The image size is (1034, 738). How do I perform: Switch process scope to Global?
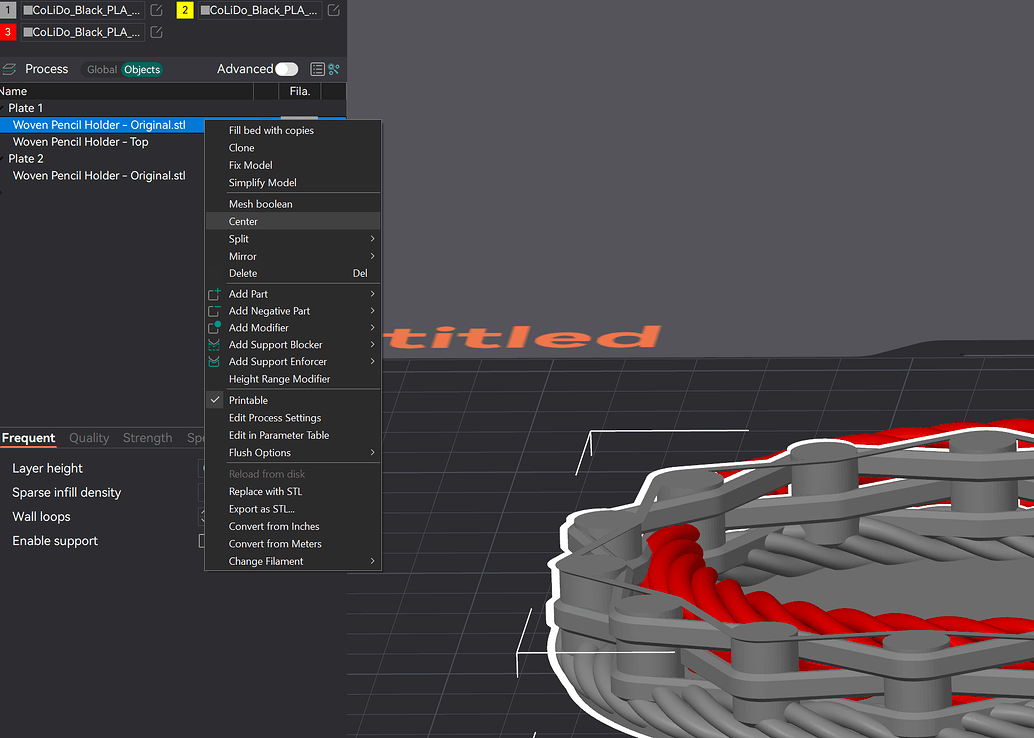point(102,69)
